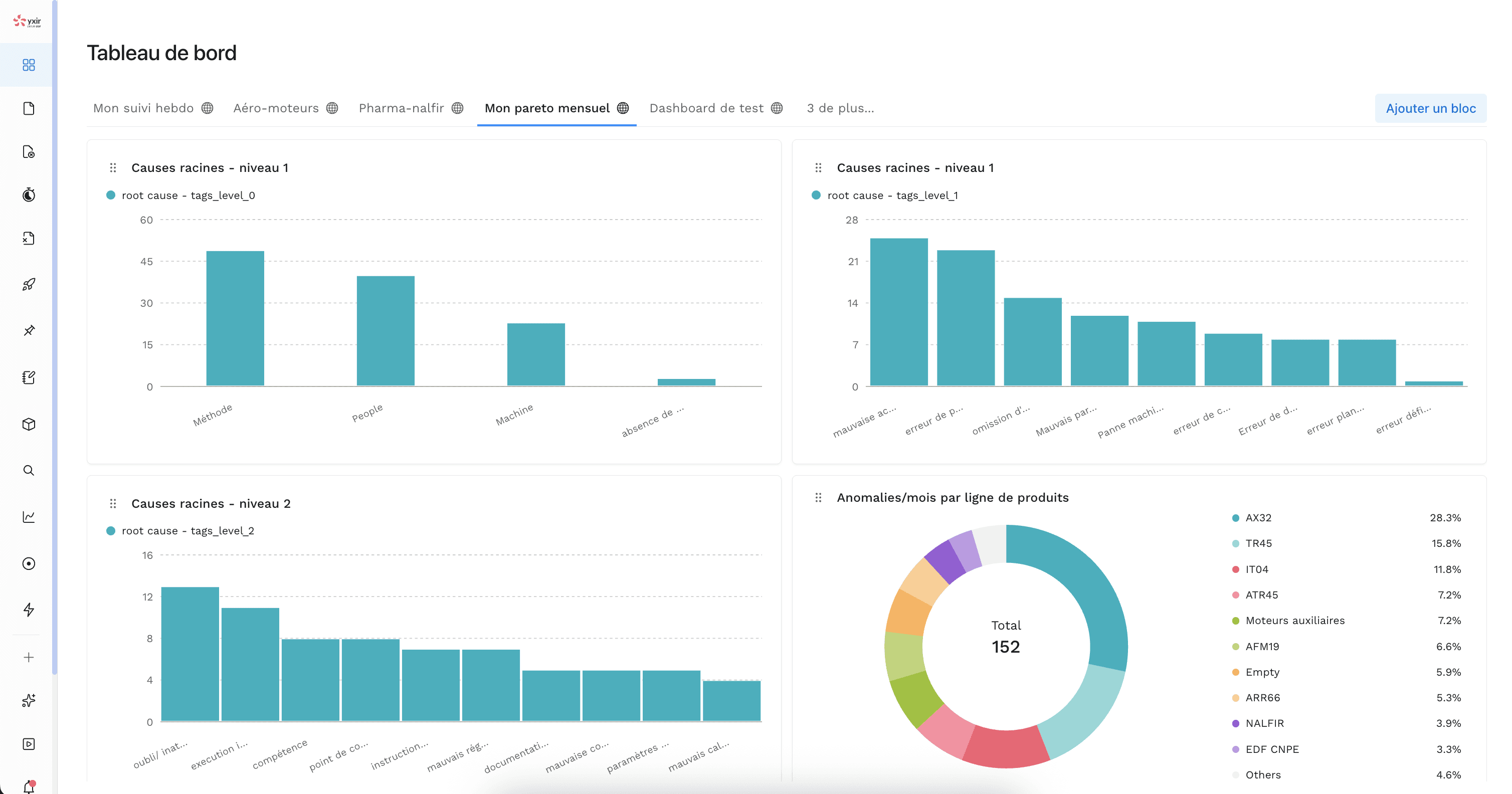Open the dashboard grid icon in sidebar

tap(28, 65)
